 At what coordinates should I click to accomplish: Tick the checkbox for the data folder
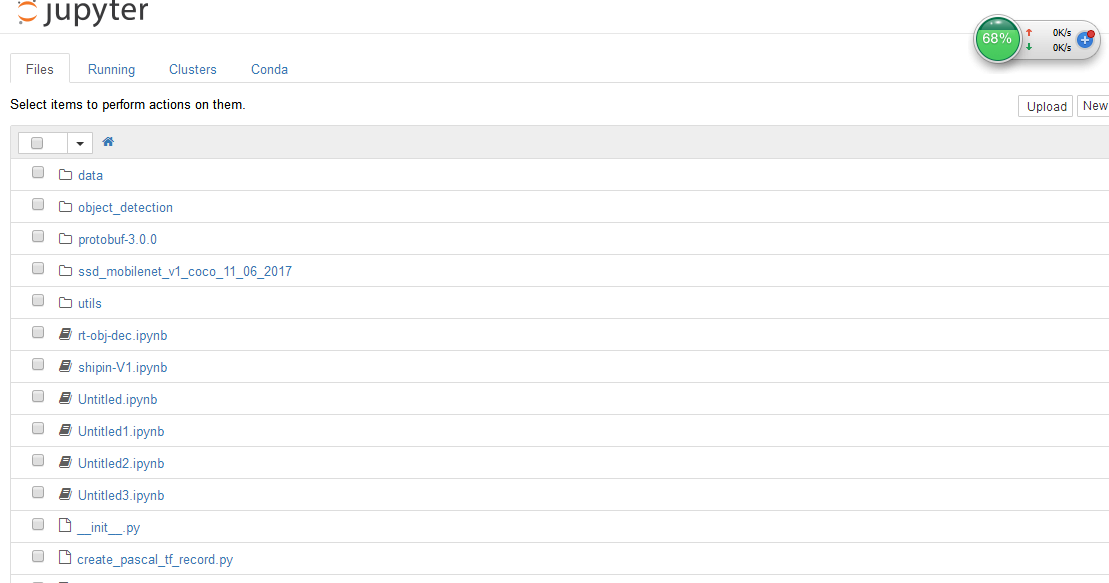click(x=38, y=173)
